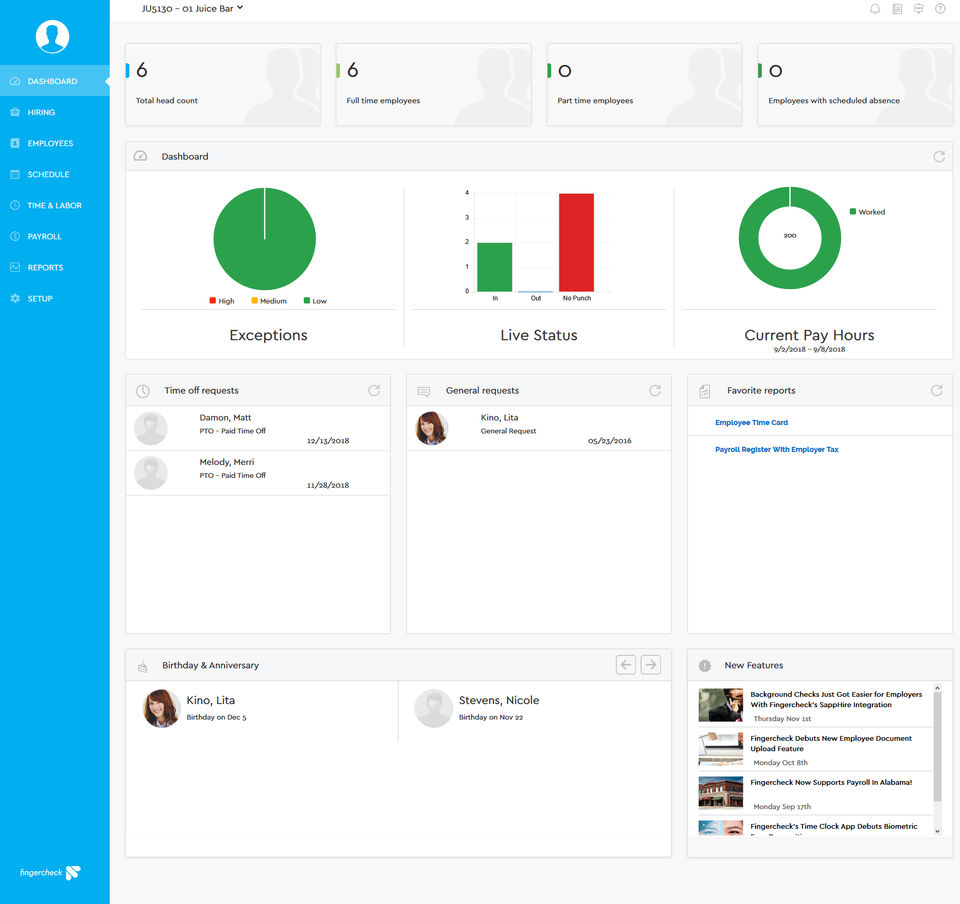Click Kino, Lita photo in General requests
Screen dimensions: 960x904
[x=432, y=428]
